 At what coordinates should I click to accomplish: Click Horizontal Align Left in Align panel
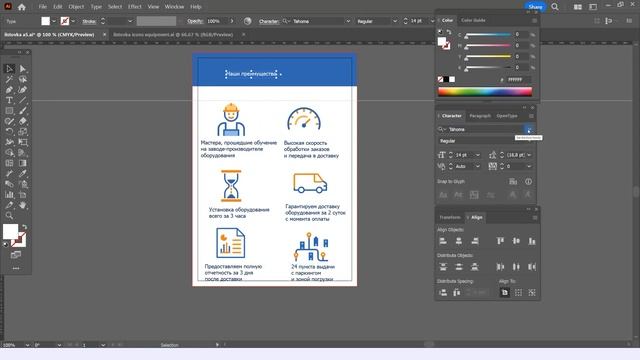443,241
